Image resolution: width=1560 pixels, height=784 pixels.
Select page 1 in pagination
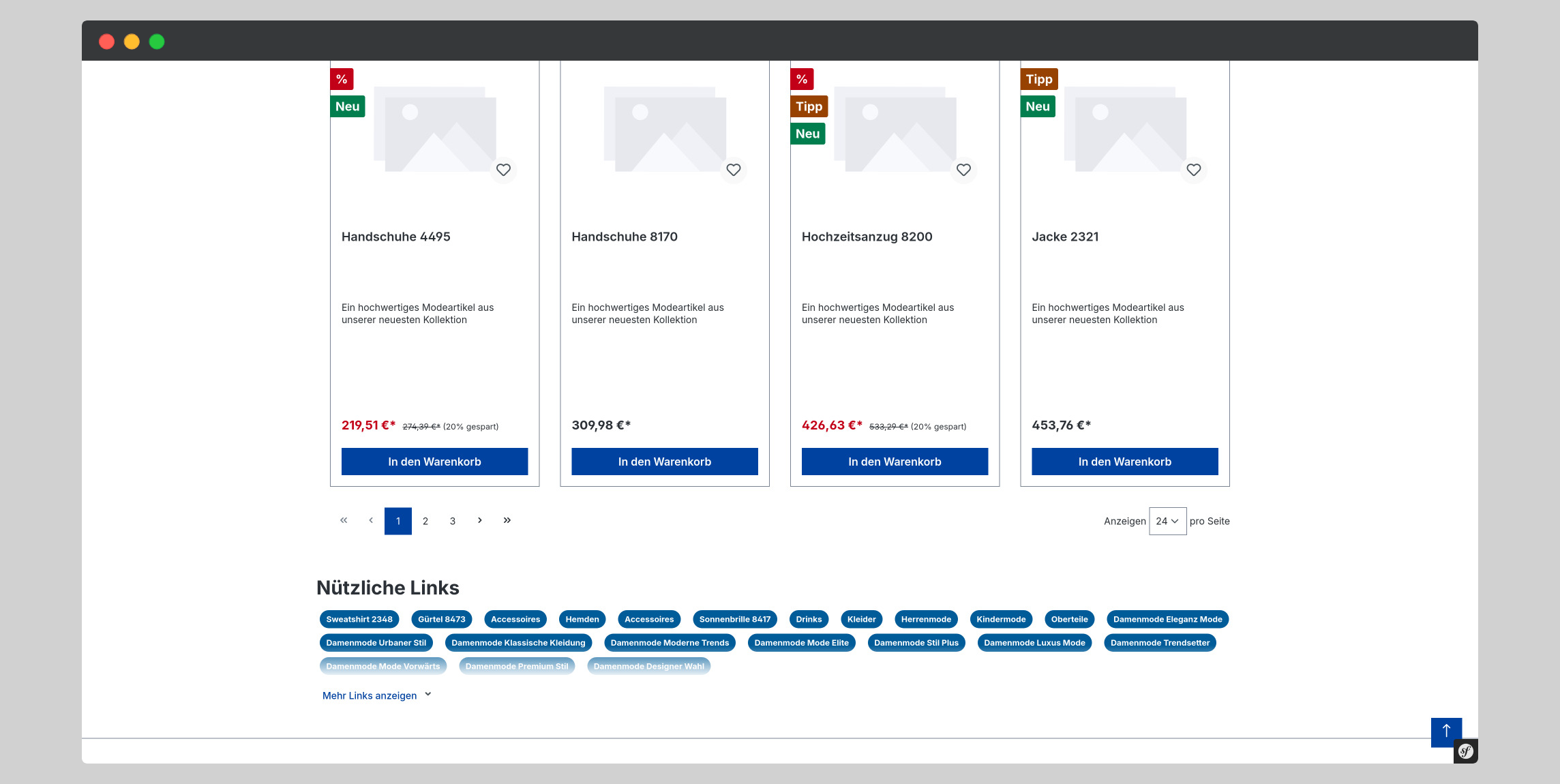click(x=398, y=521)
